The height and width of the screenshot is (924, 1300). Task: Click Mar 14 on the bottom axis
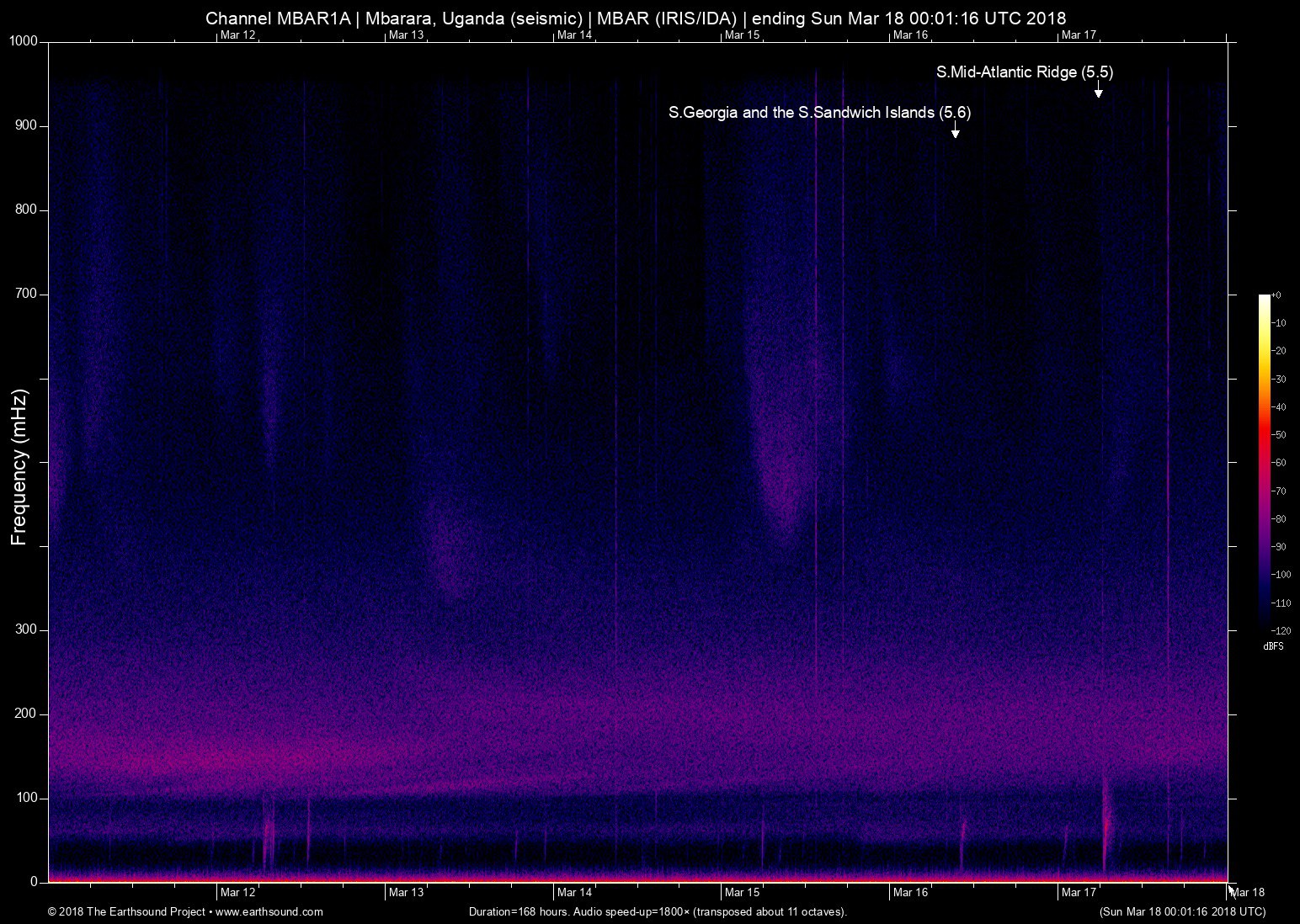[x=574, y=892]
